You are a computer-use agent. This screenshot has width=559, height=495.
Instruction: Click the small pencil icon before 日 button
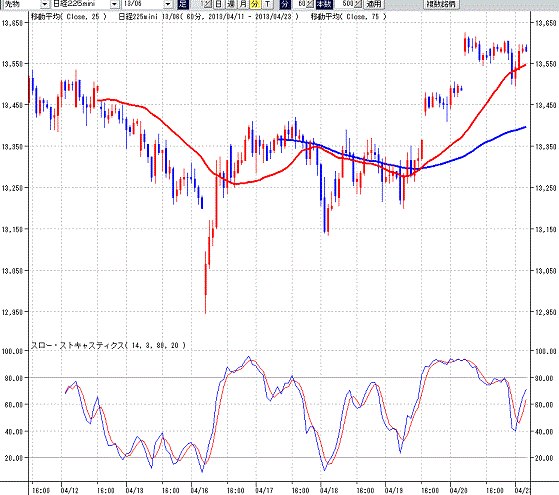pyautogui.click(x=208, y=4)
